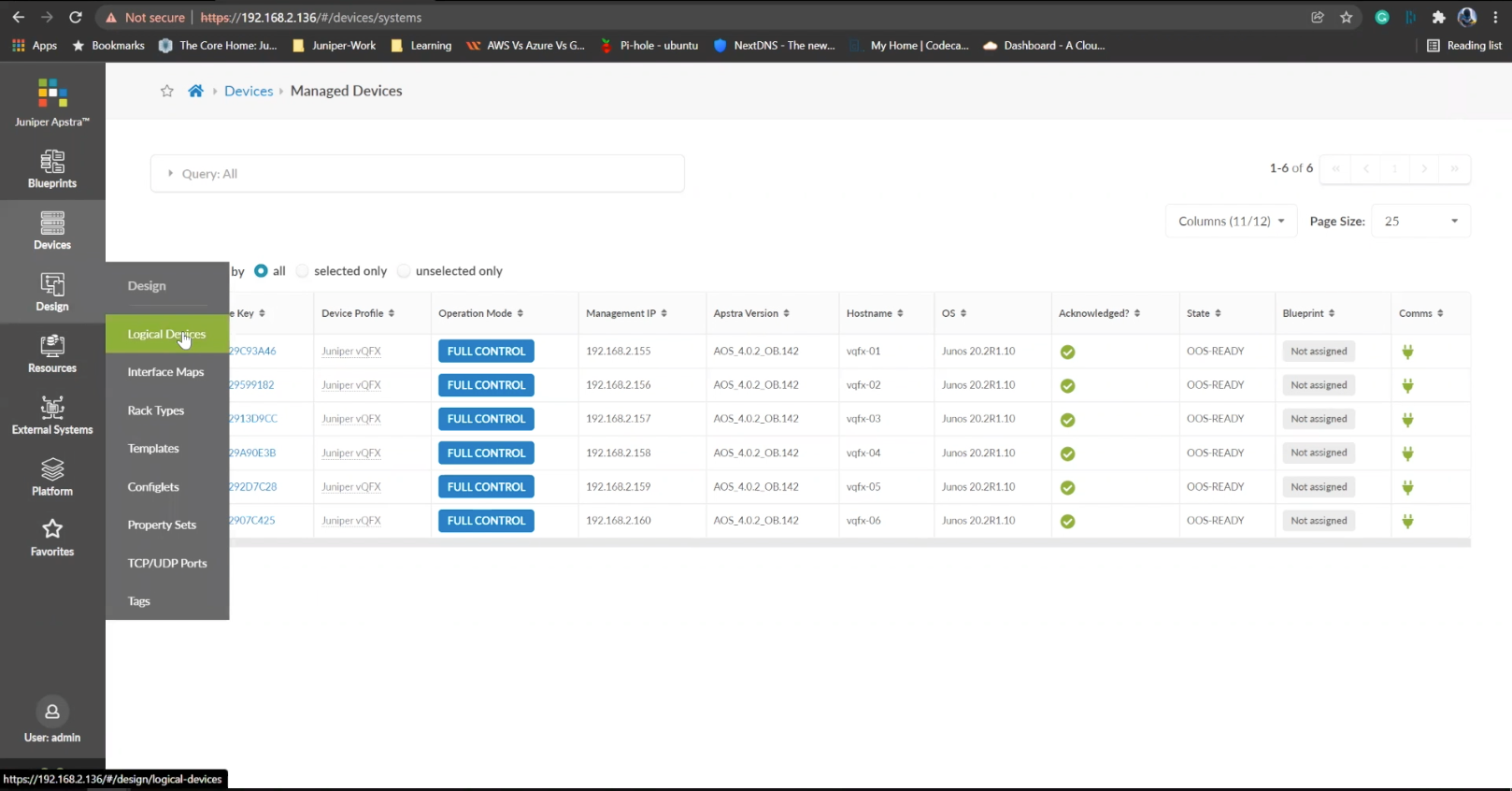Screen dimensions: 1512x791
Task: Click comms plug icon for vqfx-05
Action: point(1407,487)
